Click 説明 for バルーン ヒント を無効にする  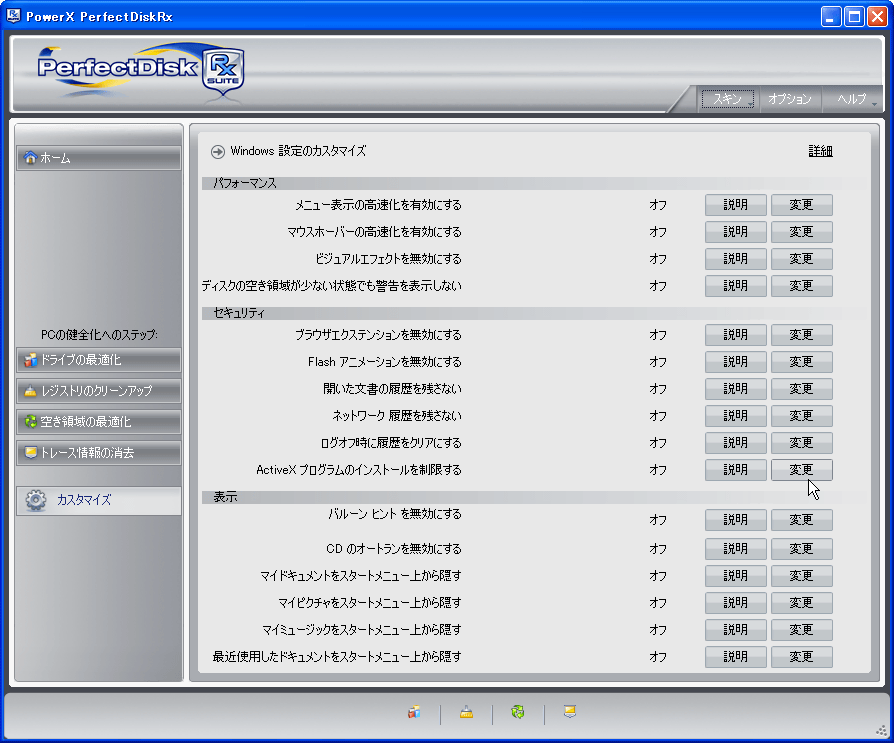735,520
